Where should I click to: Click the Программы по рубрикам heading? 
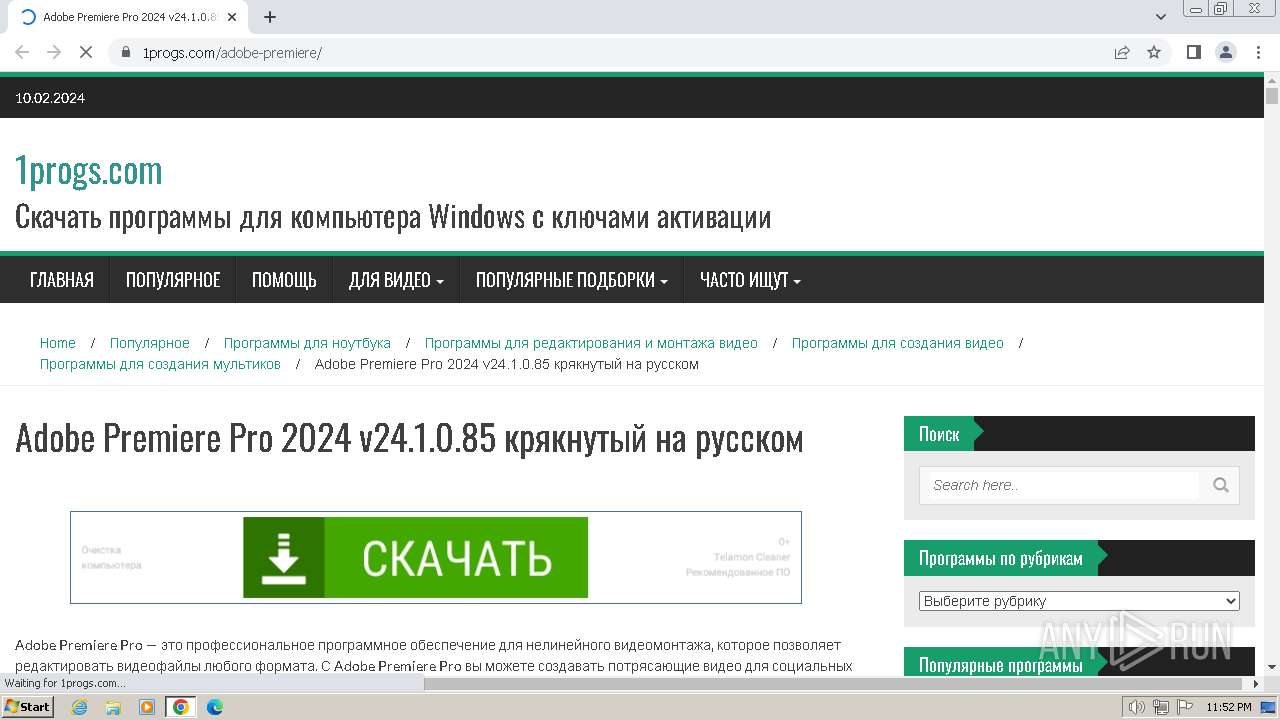pos(1001,558)
